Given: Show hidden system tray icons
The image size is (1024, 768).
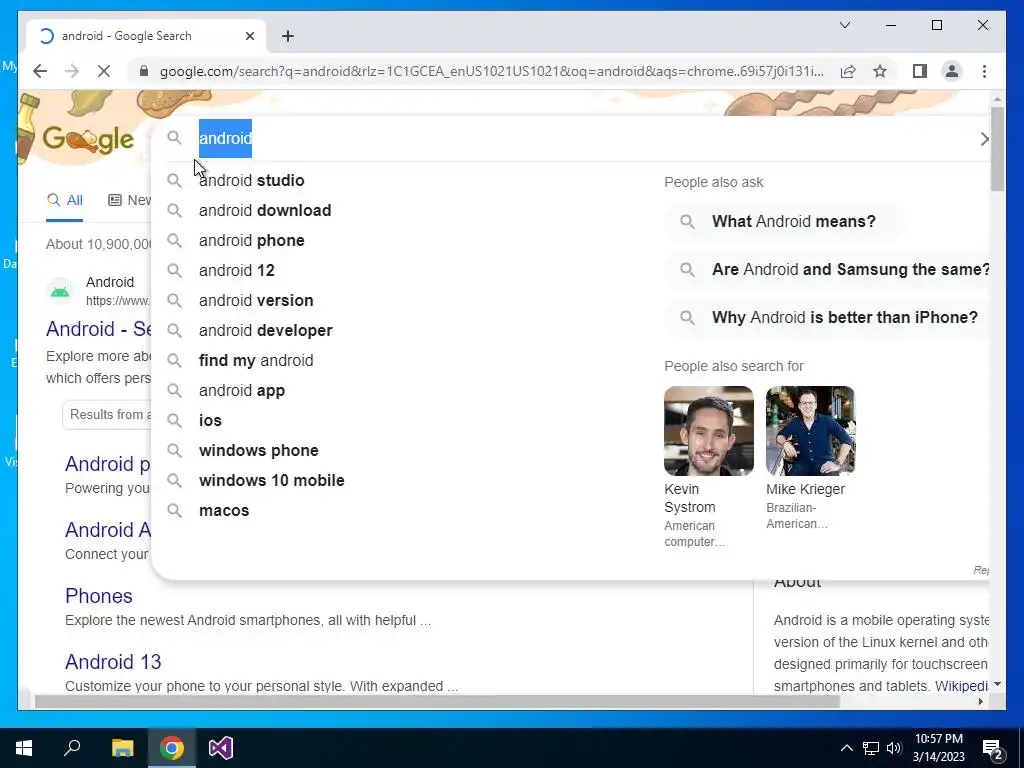Looking at the screenshot, I should pyautogui.click(x=846, y=748).
